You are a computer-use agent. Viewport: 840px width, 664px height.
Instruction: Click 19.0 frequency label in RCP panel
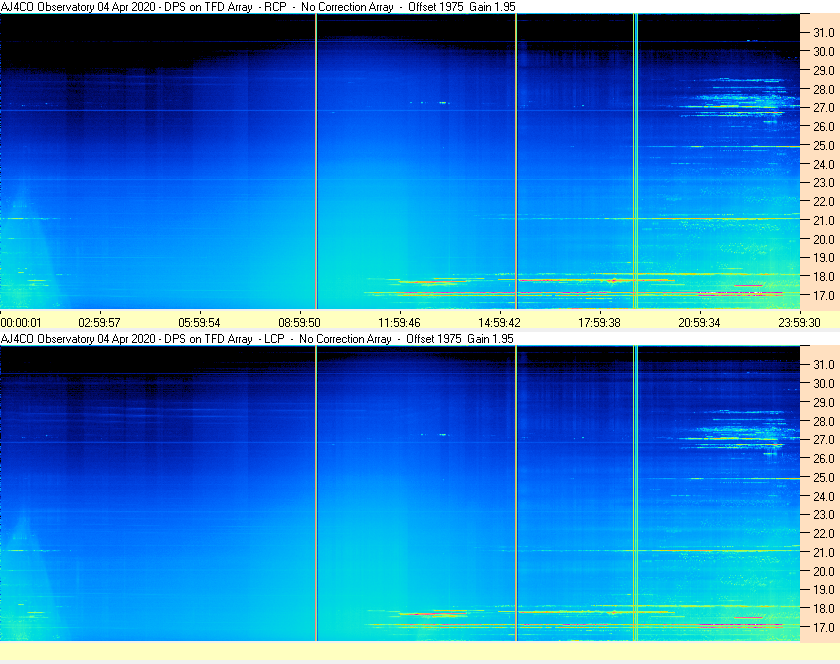coord(824,258)
